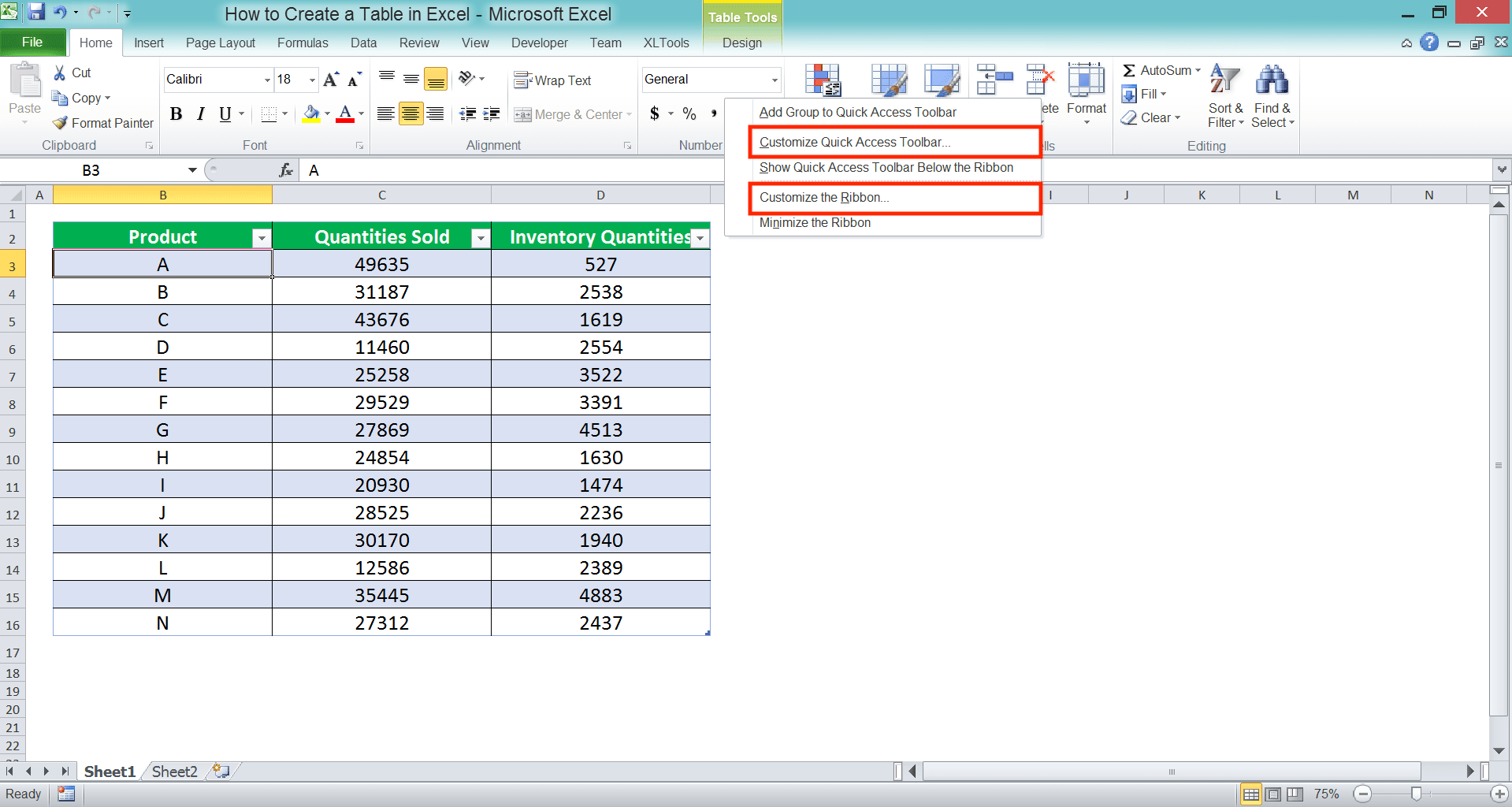The width and height of the screenshot is (1512, 807).
Task: Click the Format as Table icon
Action: pyautogui.click(x=889, y=80)
